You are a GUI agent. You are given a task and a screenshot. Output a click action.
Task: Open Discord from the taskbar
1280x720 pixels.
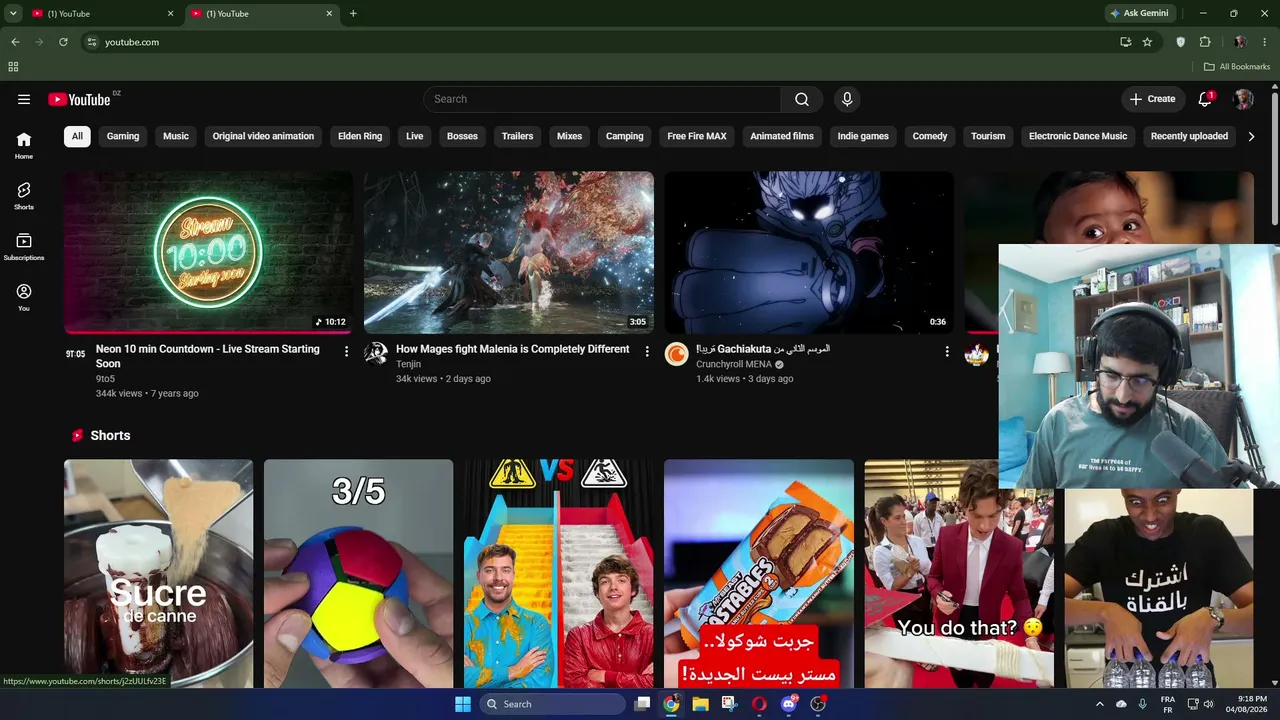(x=789, y=704)
